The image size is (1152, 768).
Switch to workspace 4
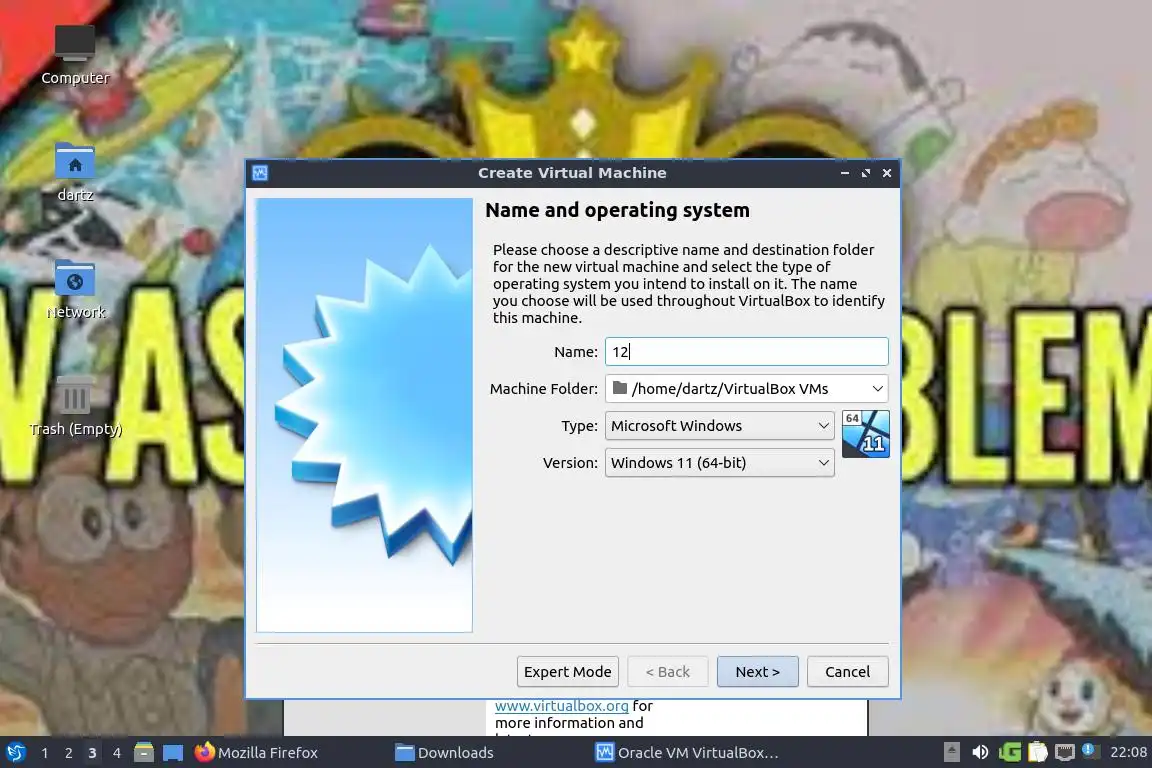pos(116,753)
